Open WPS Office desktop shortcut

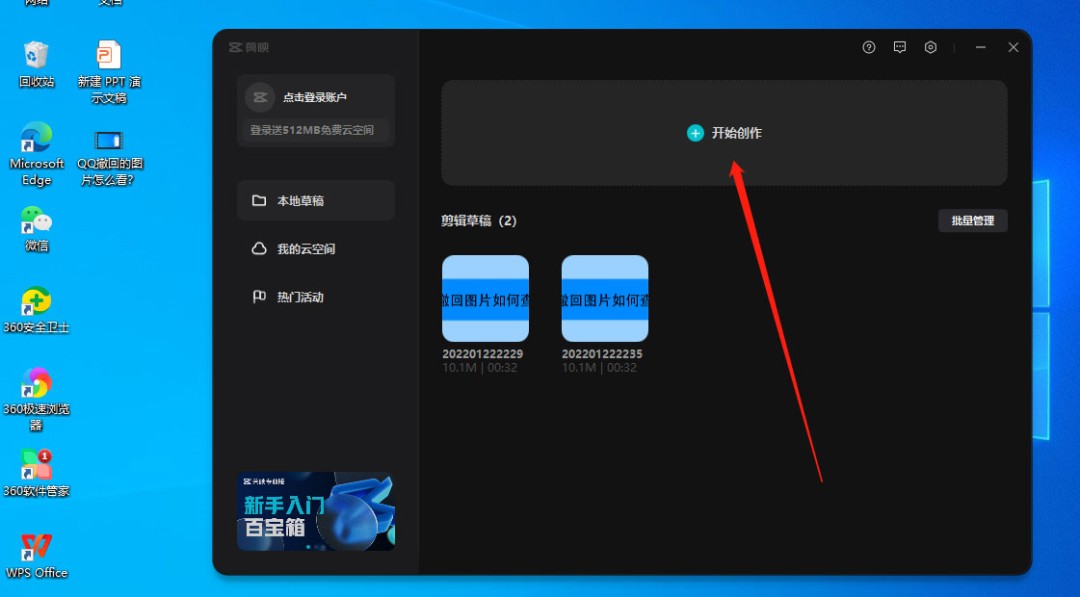tap(36, 556)
